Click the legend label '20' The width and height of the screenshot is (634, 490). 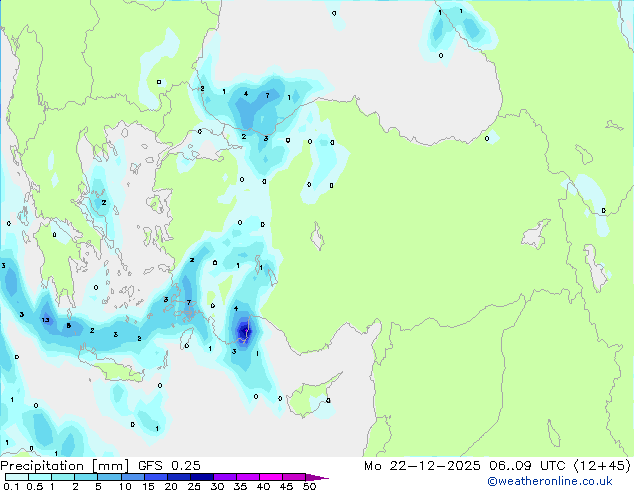[171, 486]
